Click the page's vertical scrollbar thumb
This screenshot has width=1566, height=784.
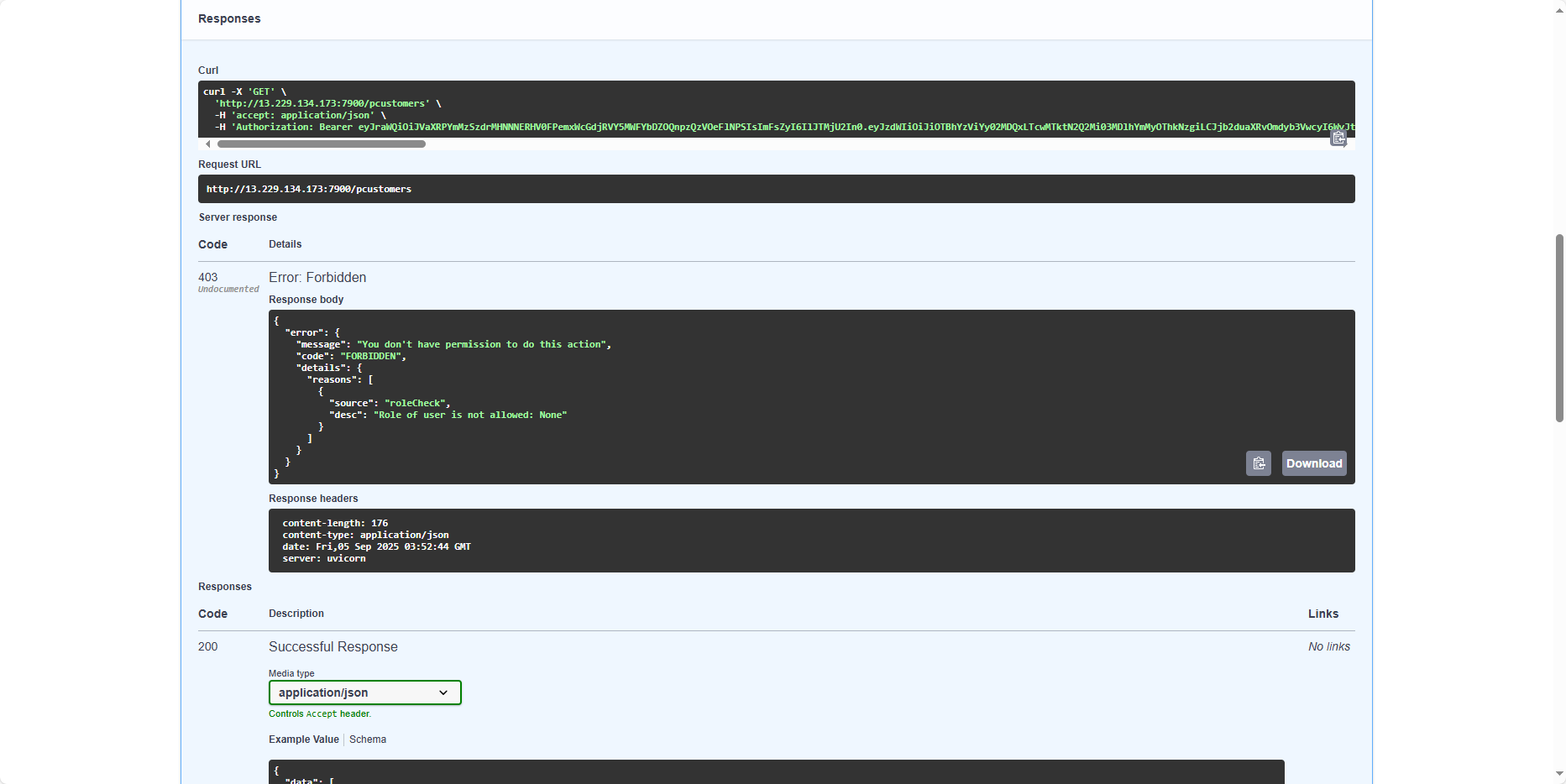(x=1559, y=327)
